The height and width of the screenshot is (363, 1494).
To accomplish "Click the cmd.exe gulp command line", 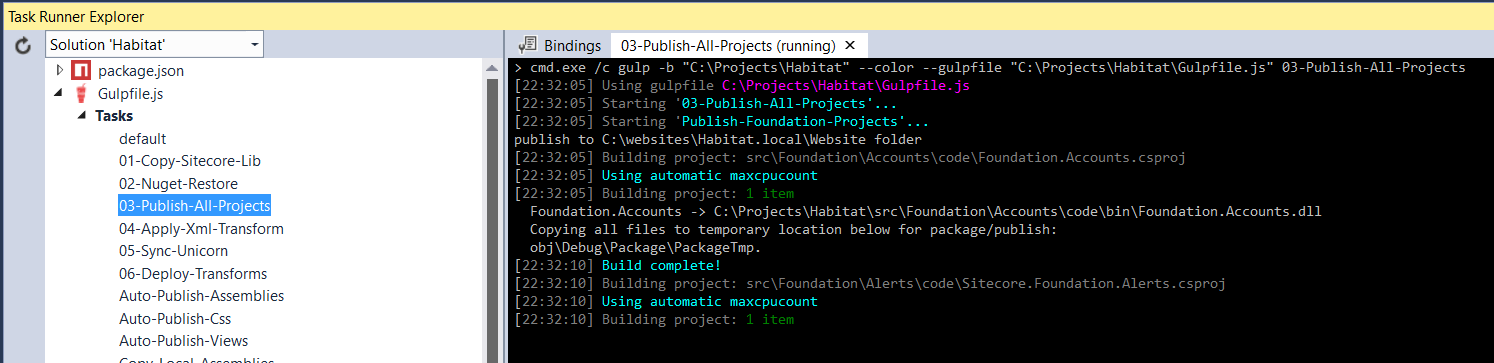I will coord(989,67).
